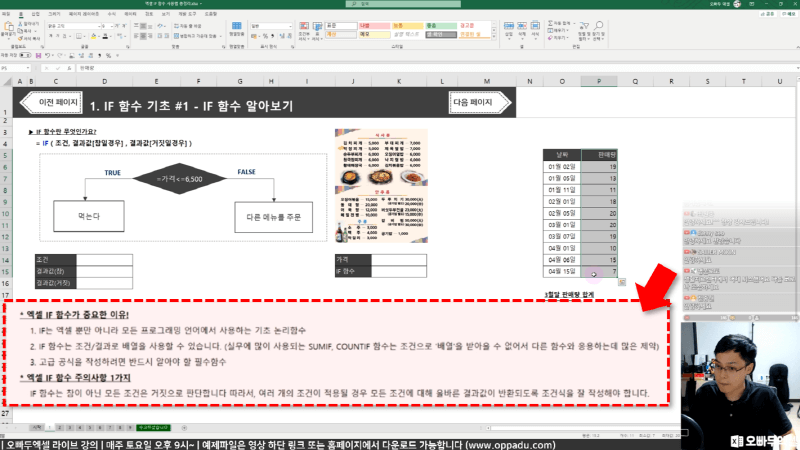The image size is (800, 450).
Task: Click the table icon beside the alignment group
Action: (x=237, y=26)
